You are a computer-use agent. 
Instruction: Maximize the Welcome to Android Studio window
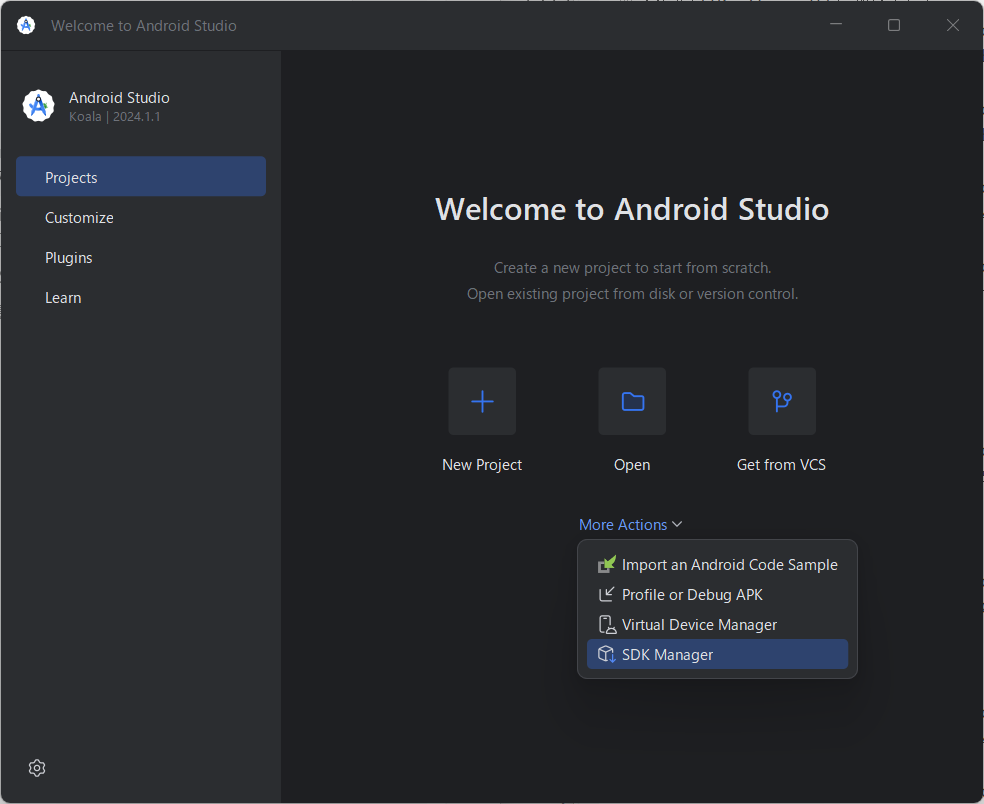[894, 25]
